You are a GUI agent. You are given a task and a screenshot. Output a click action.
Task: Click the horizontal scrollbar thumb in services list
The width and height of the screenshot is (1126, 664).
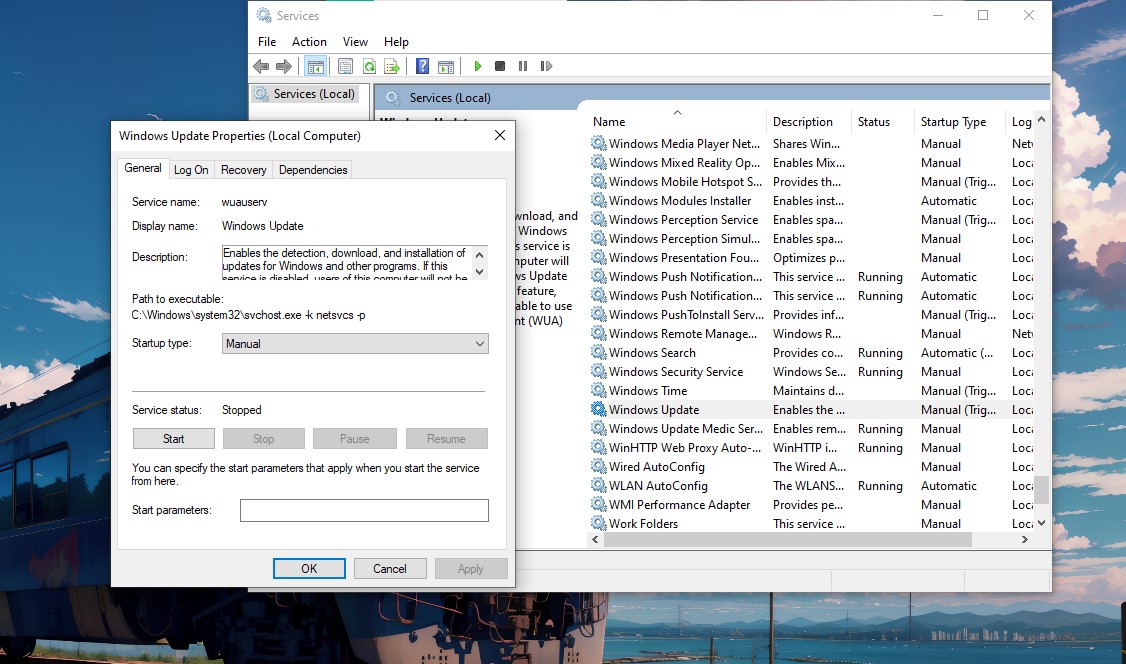[788, 539]
